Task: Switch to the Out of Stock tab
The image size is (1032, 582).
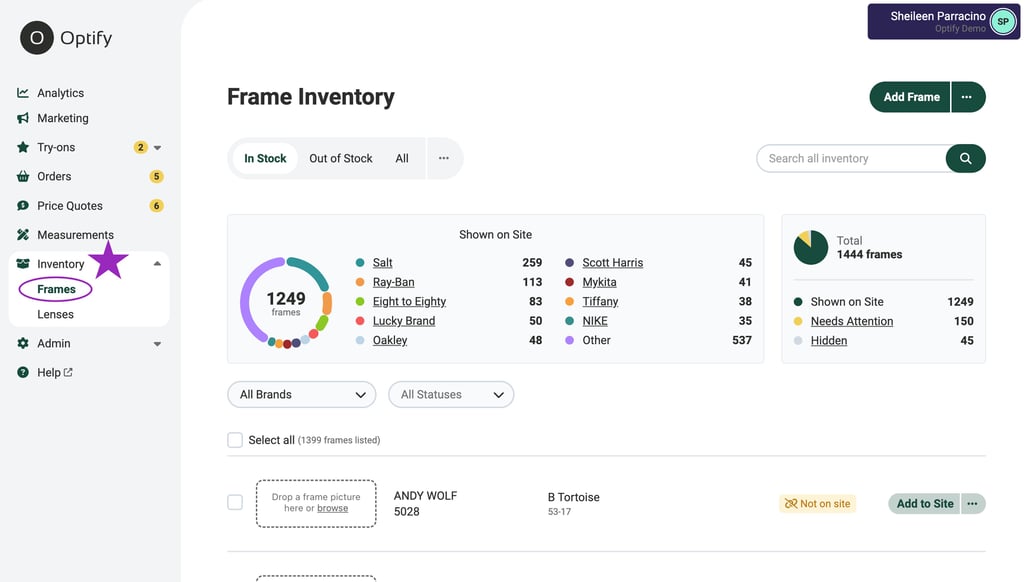Action: [340, 158]
